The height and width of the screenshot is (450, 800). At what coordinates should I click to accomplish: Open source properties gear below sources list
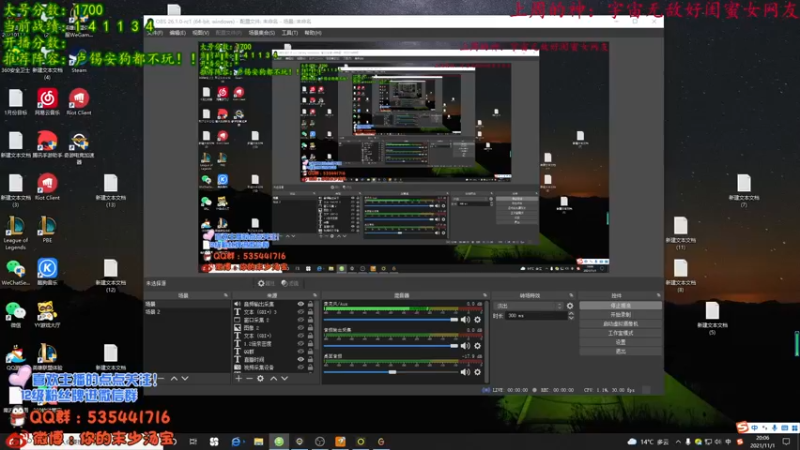coord(260,379)
